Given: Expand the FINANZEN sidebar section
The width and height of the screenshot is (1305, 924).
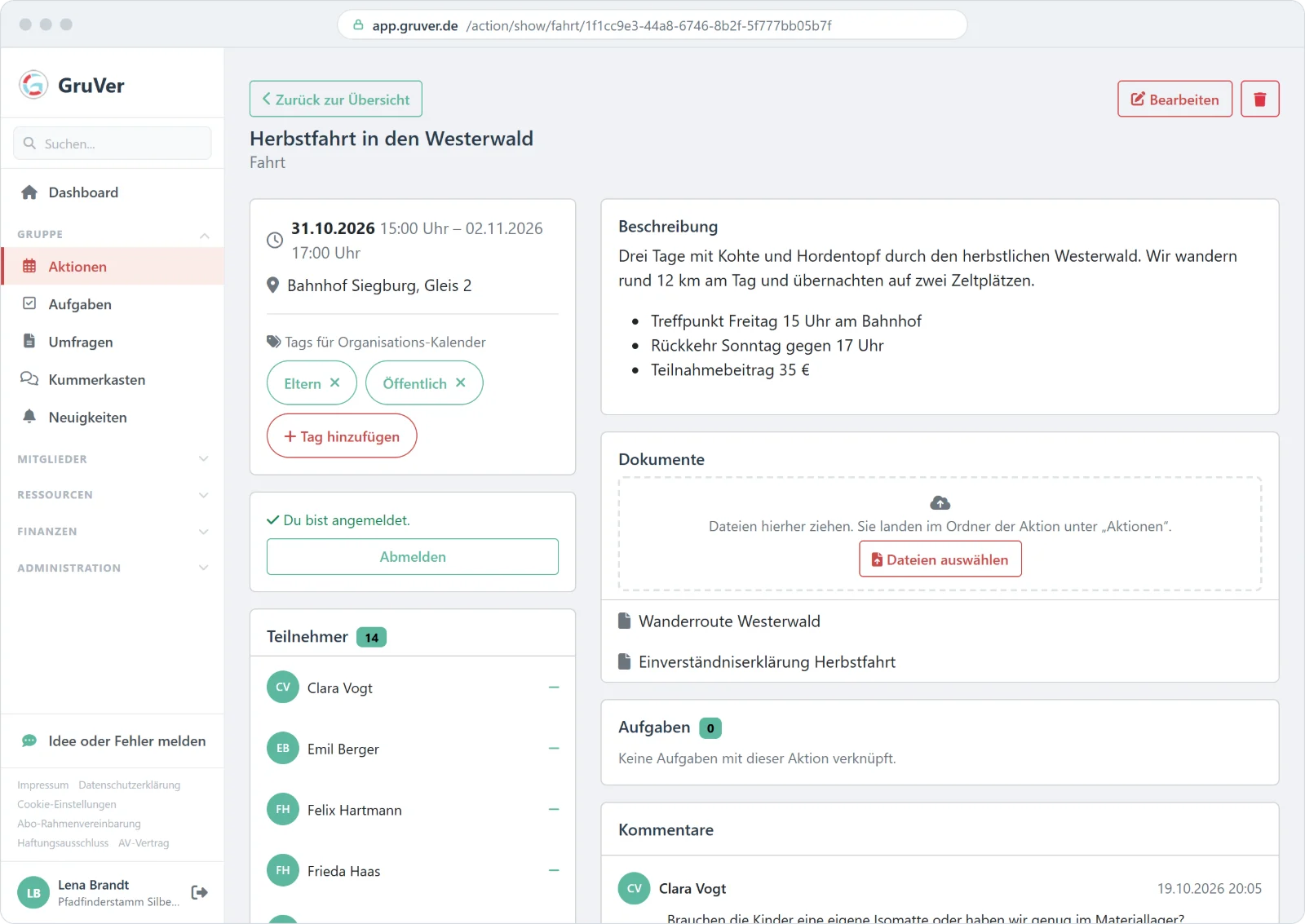Looking at the screenshot, I should click(x=113, y=531).
